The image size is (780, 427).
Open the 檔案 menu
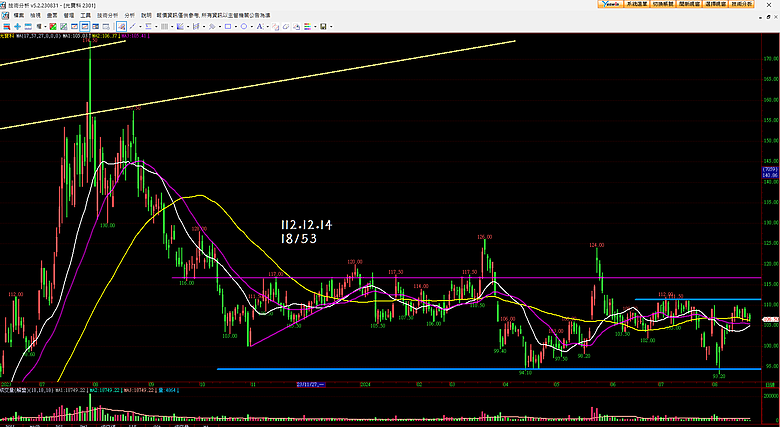pos(19,15)
